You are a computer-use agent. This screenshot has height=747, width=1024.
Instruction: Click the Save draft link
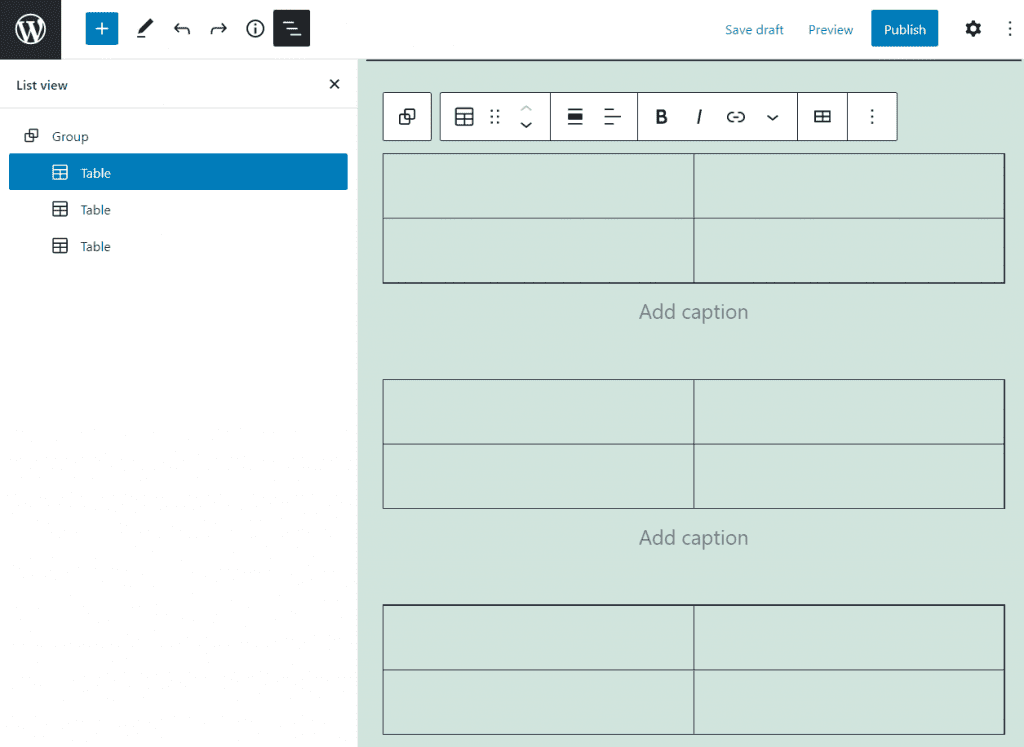click(x=754, y=29)
